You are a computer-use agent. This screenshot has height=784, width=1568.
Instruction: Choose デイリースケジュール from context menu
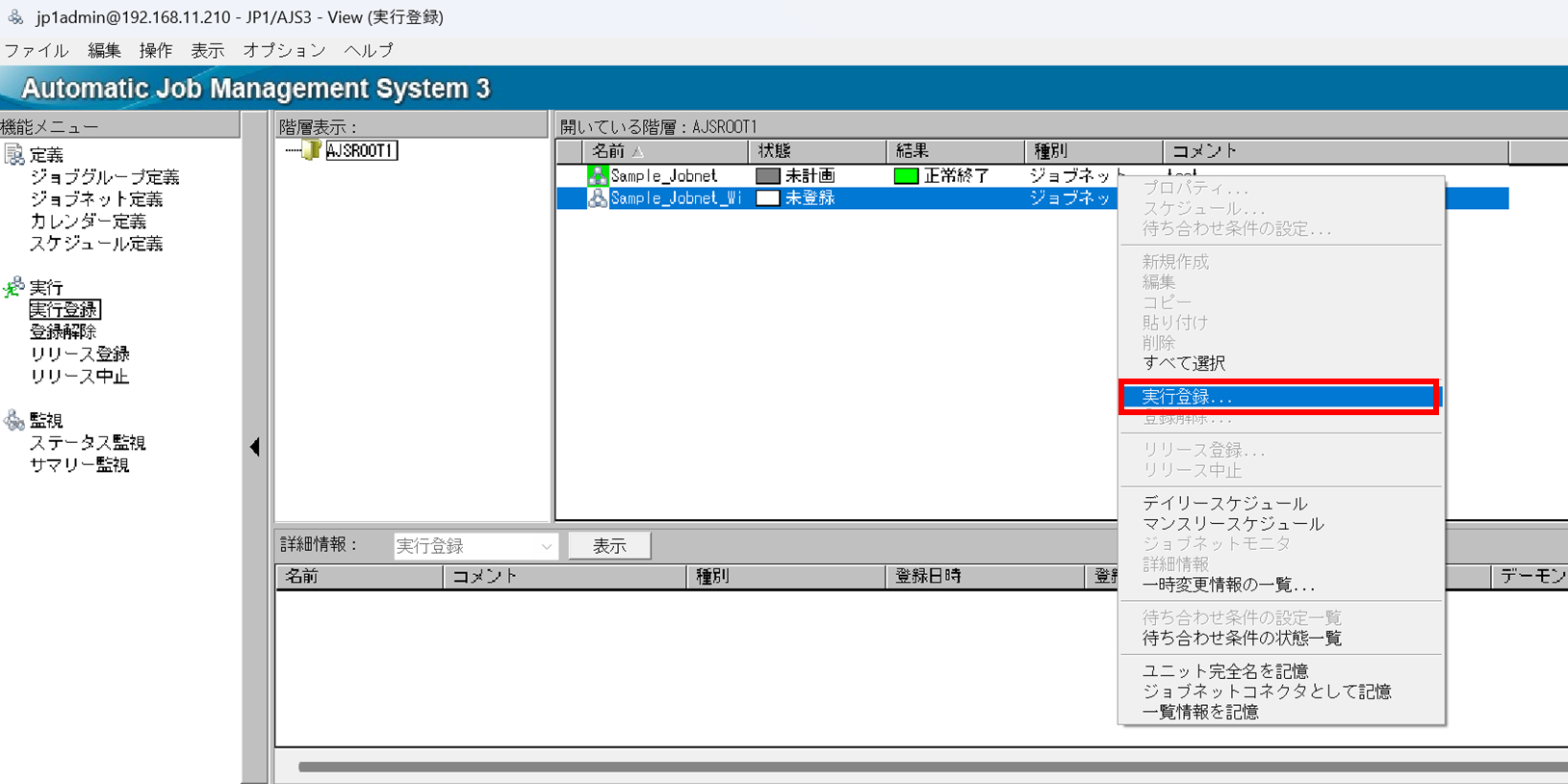[x=1224, y=504]
